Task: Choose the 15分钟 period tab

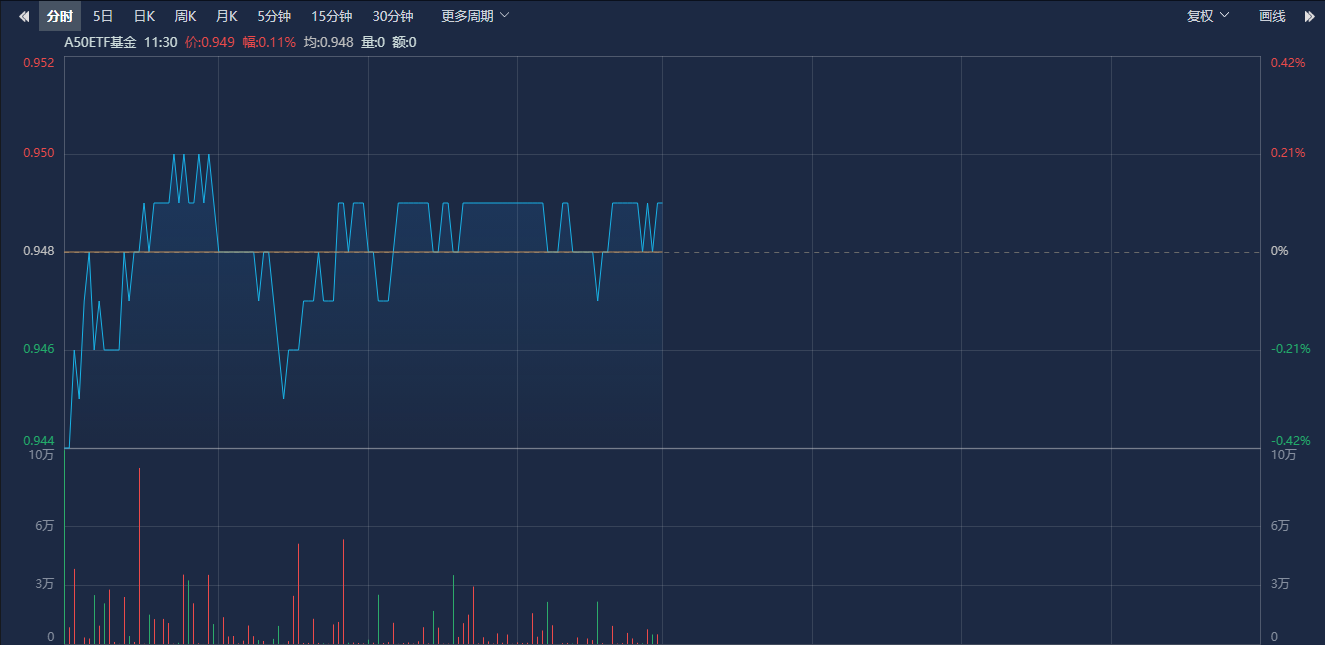Action: coord(331,16)
